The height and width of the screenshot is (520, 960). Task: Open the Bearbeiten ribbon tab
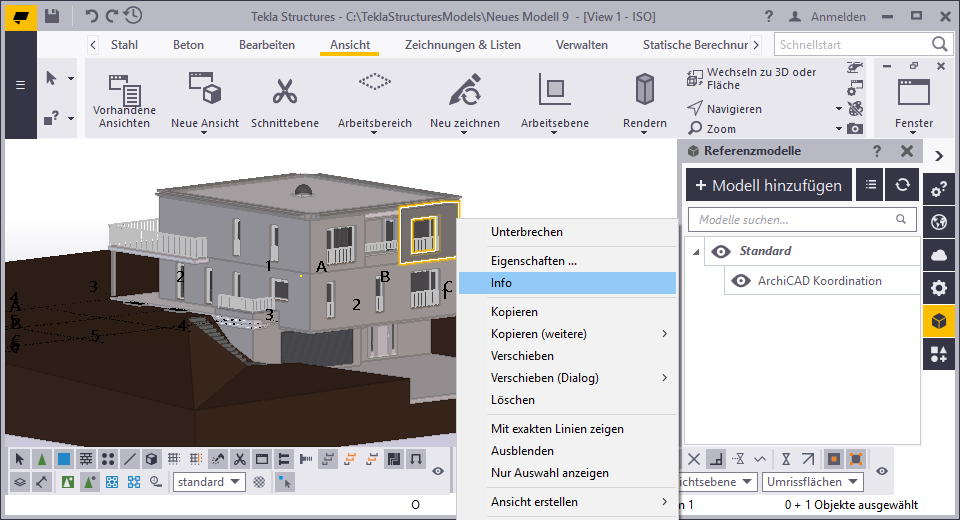(x=267, y=45)
